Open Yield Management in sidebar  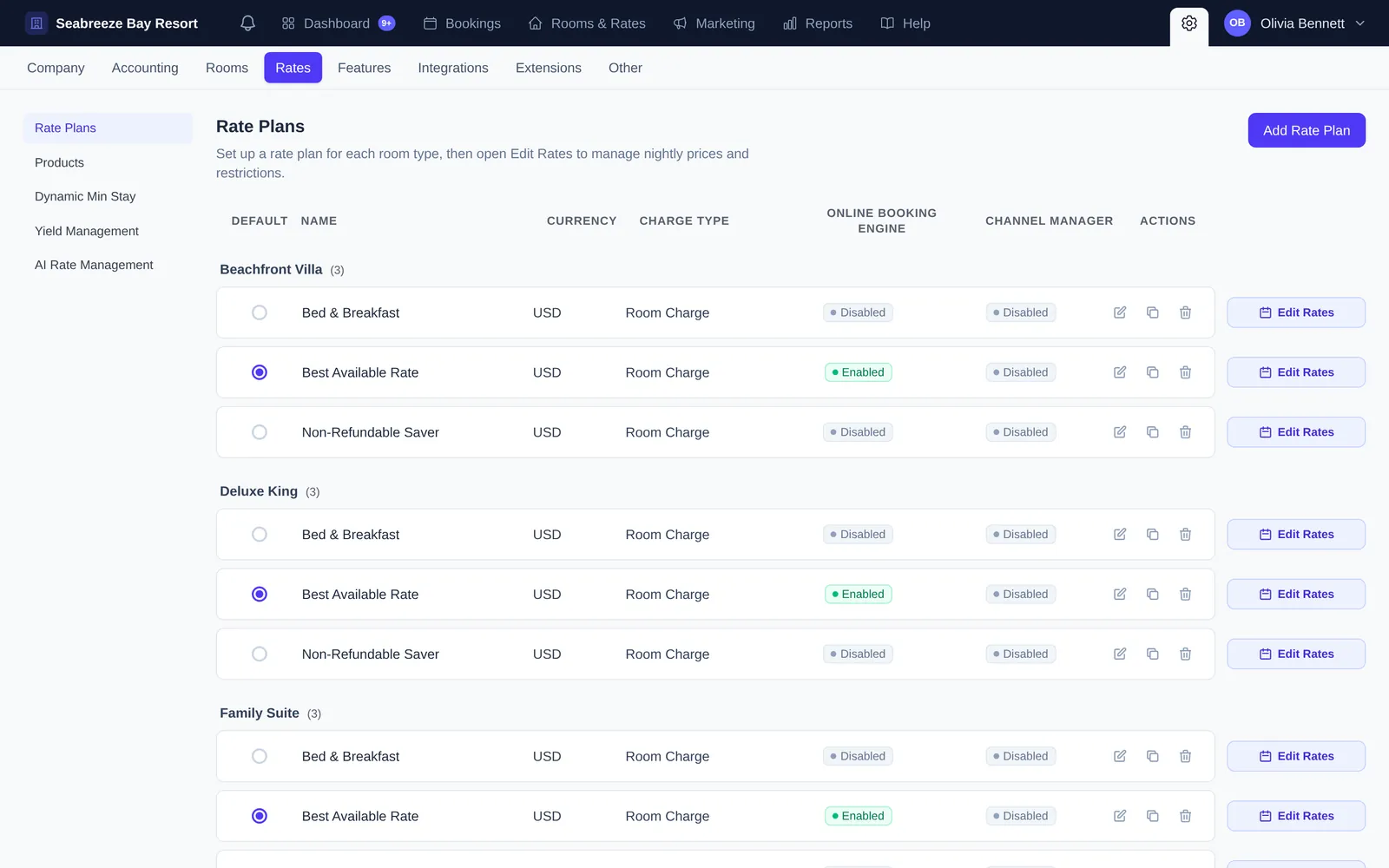pyautogui.click(x=108, y=231)
